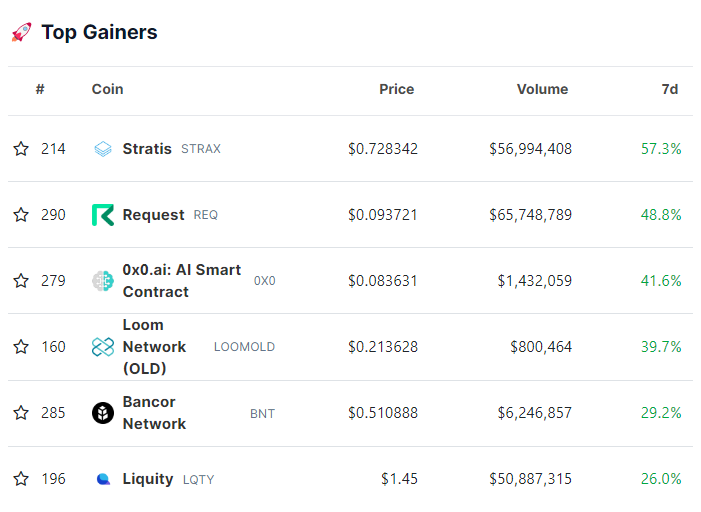Open the Stratis coin name link
701x512 pixels.
[x=147, y=149]
